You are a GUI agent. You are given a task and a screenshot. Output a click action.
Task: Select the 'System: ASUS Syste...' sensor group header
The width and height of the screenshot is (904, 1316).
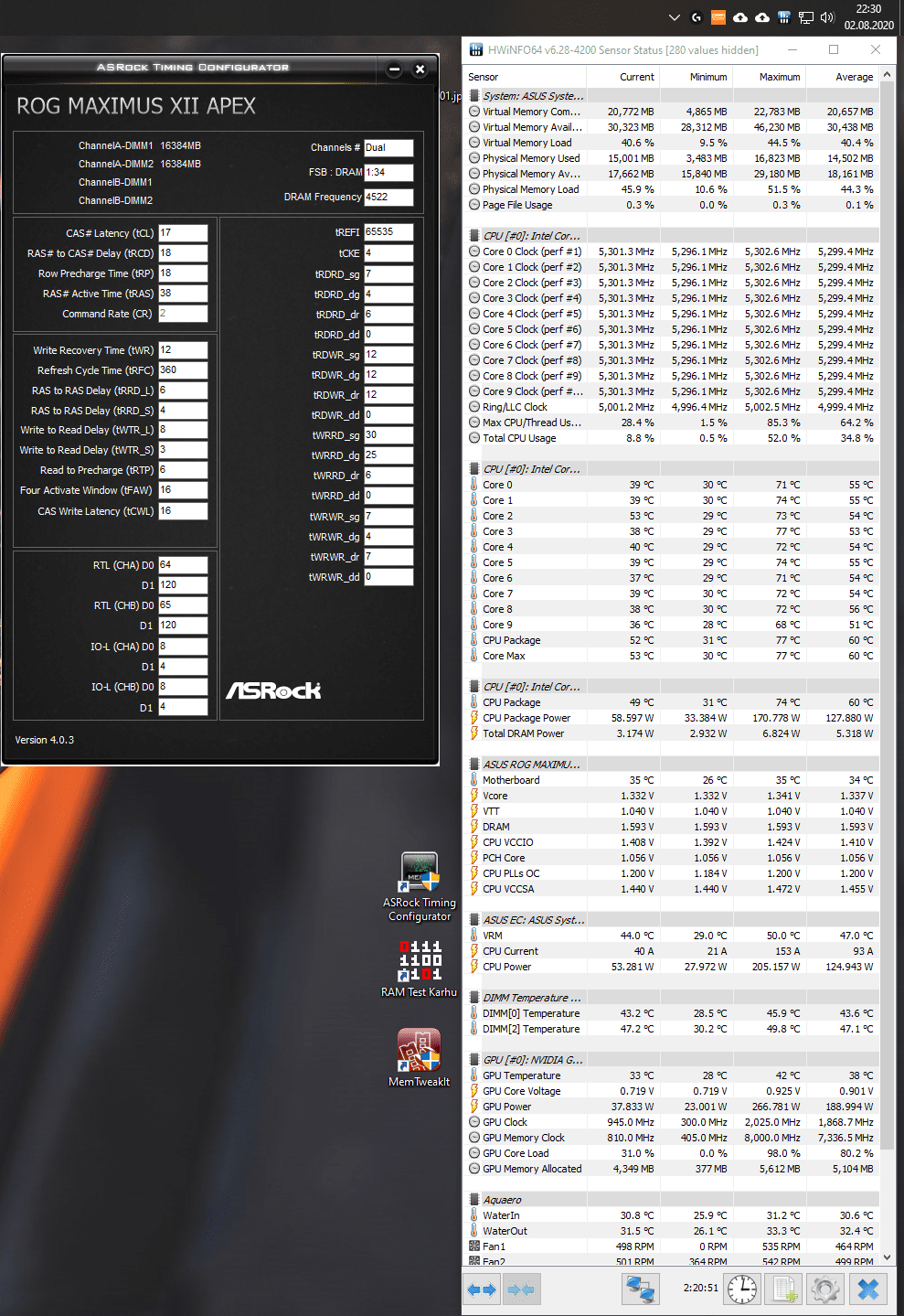pos(671,96)
